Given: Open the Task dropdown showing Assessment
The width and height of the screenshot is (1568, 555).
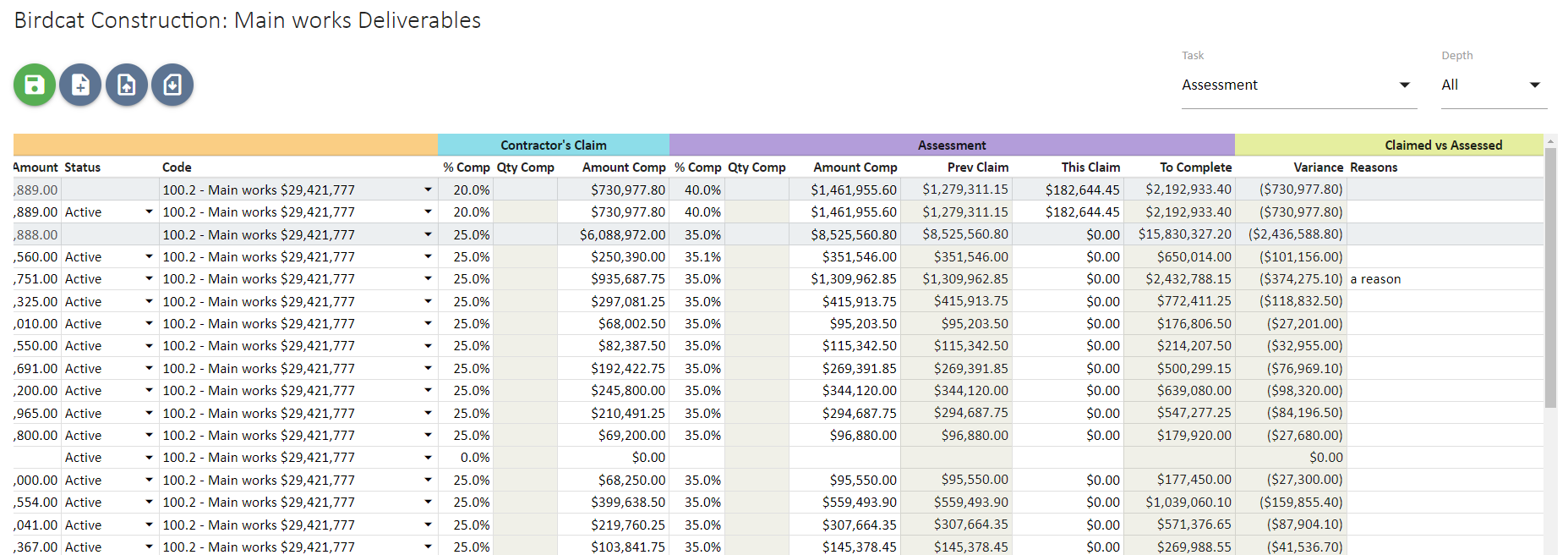Looking at the screenshot, I should coord(1298,85).
